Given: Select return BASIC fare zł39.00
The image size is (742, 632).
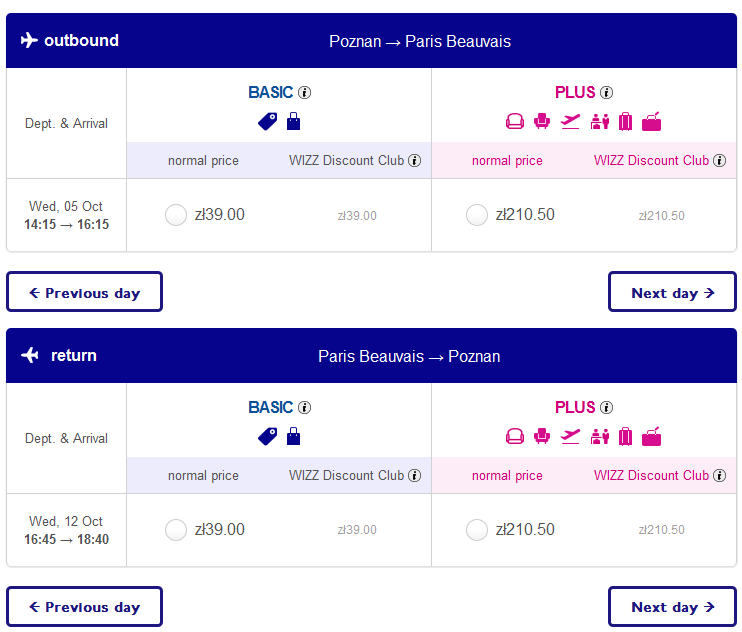Looking at the screenshot, I should [x=176, y=530].
